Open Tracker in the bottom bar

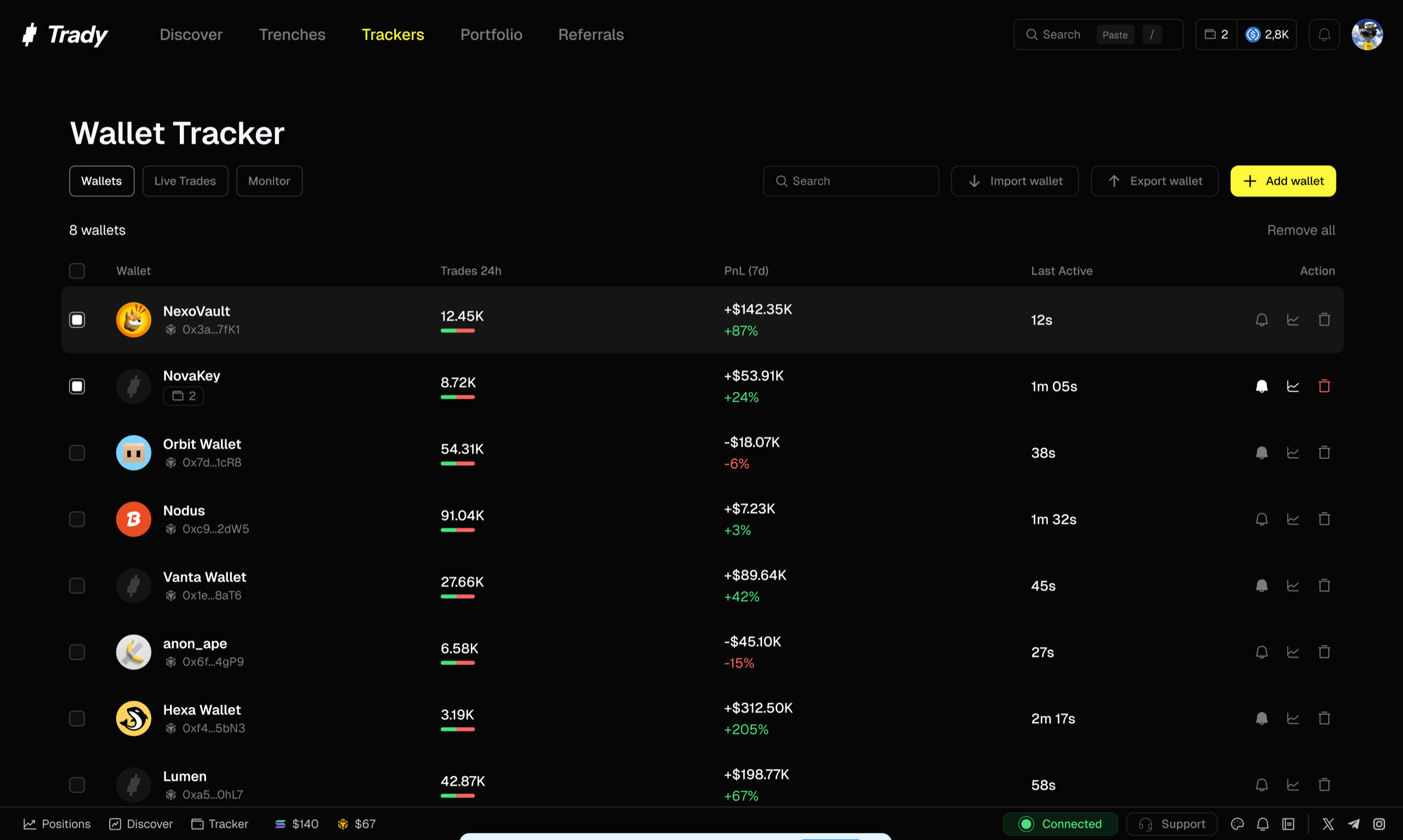(220, 824)
